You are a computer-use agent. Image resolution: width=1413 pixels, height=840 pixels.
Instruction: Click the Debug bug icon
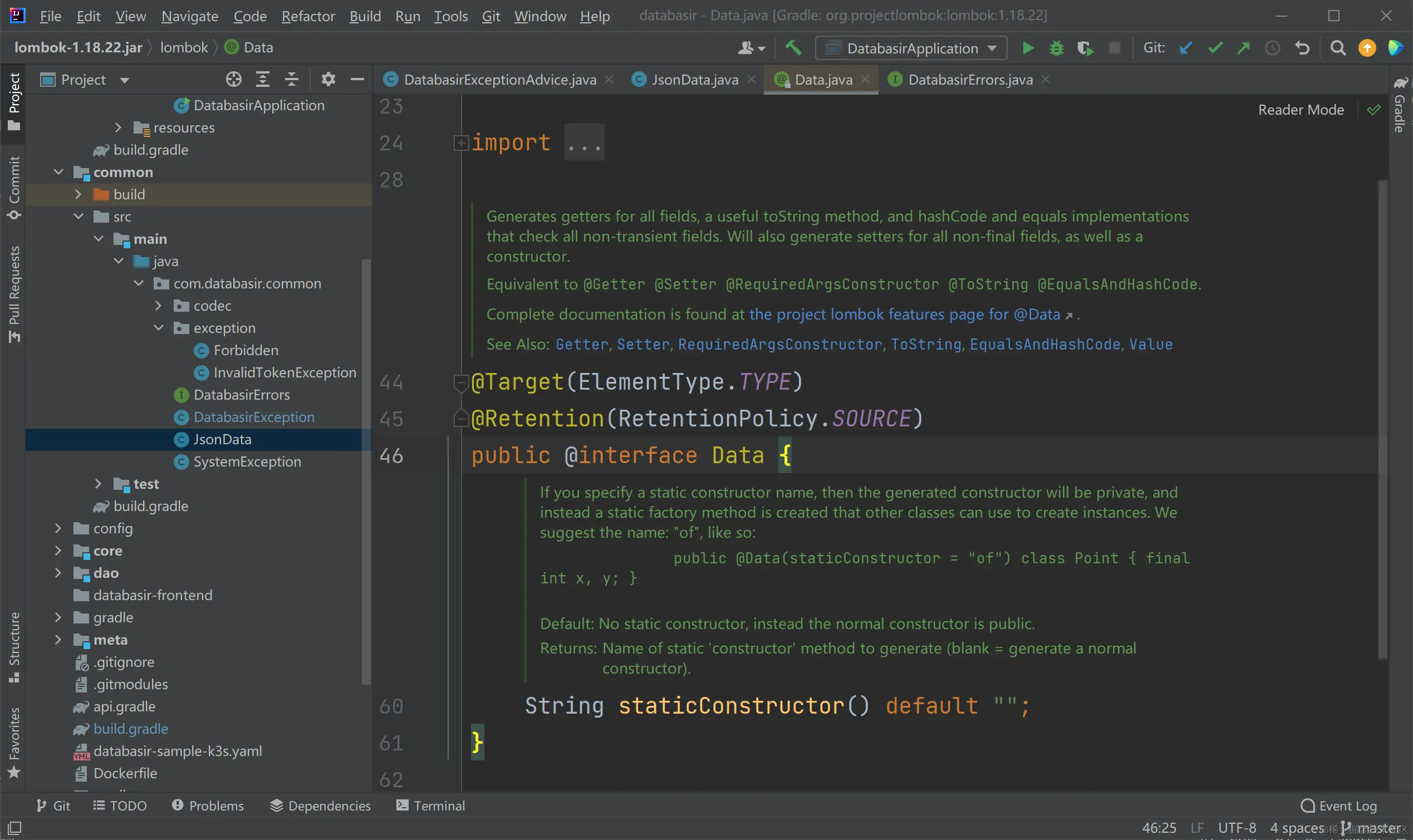(1056, 48)
